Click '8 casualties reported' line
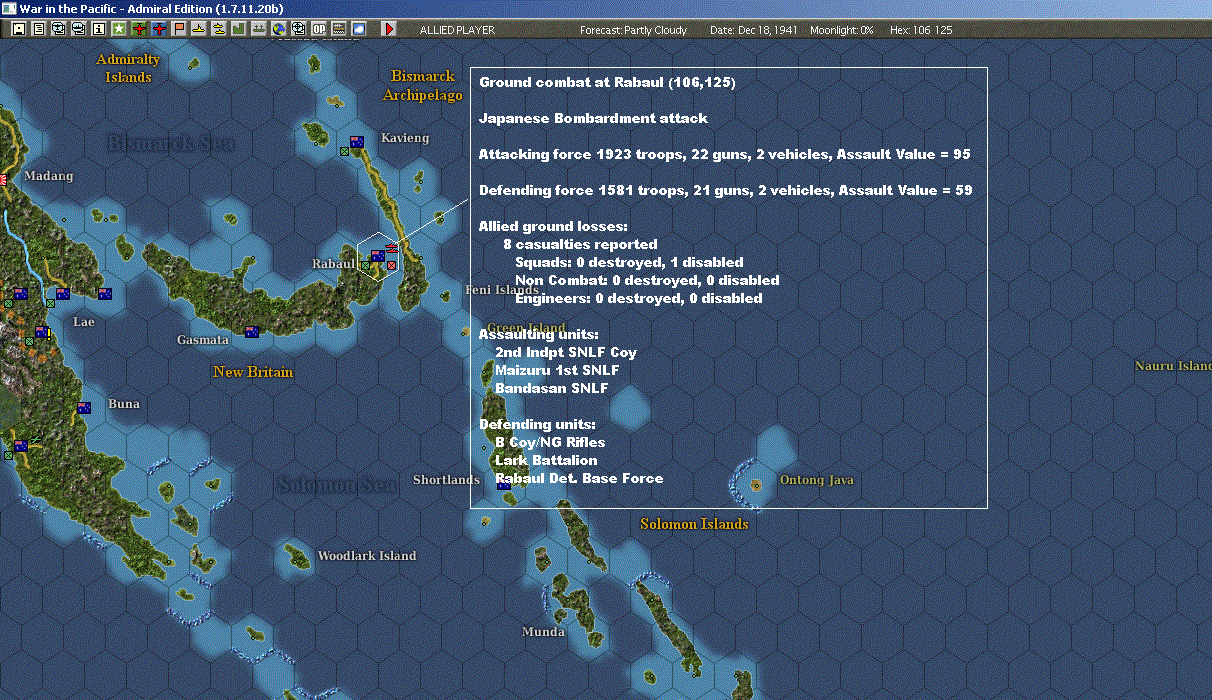The height and width of the screenshot is (700, 1212). click(x=580, y=244)
